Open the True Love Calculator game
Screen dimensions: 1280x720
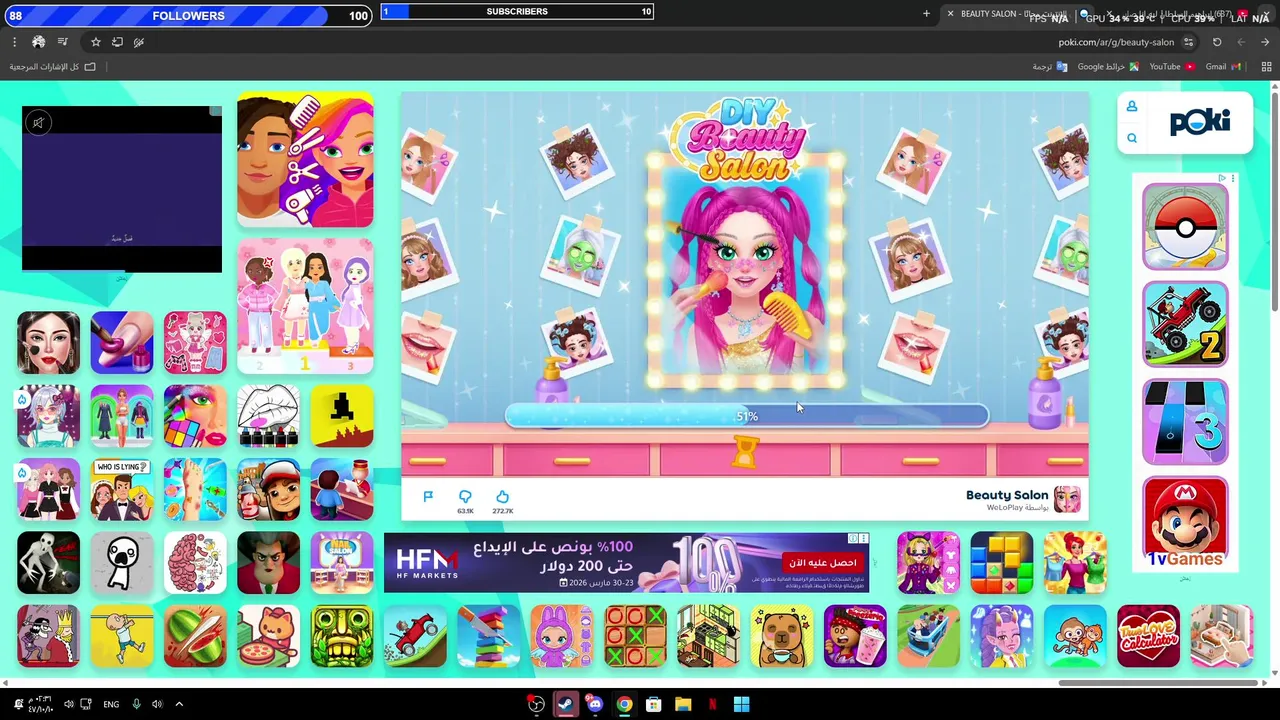click(1148, 636)
